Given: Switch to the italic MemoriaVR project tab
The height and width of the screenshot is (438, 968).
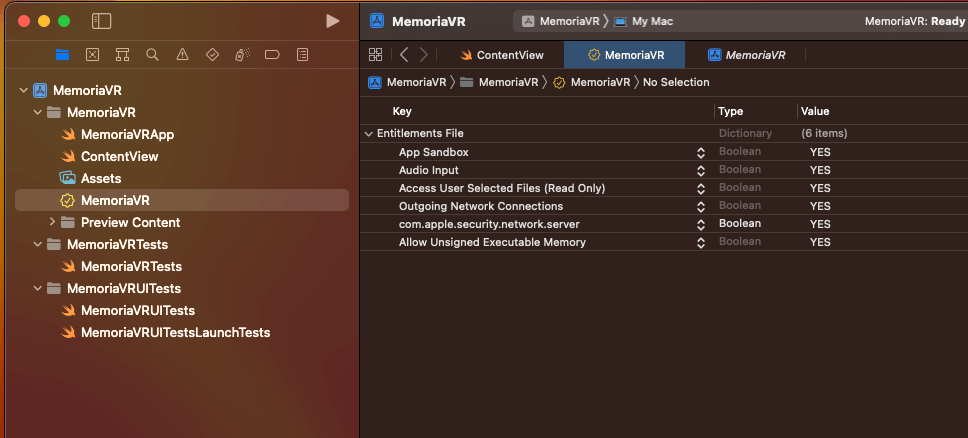Looking at the screenshot, I should pos(747,55).
